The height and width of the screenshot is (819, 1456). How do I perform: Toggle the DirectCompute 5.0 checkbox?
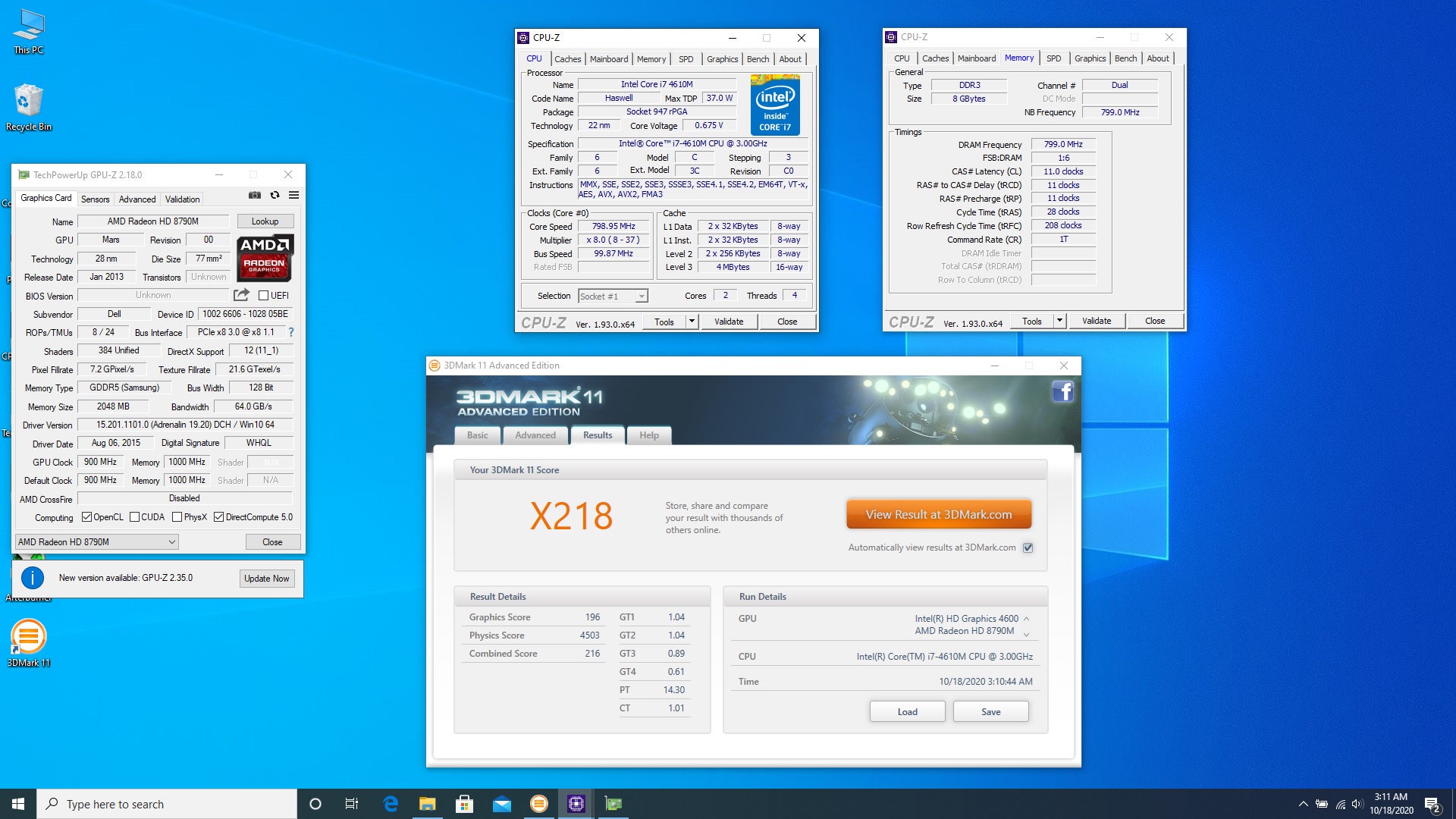[218, 517]
